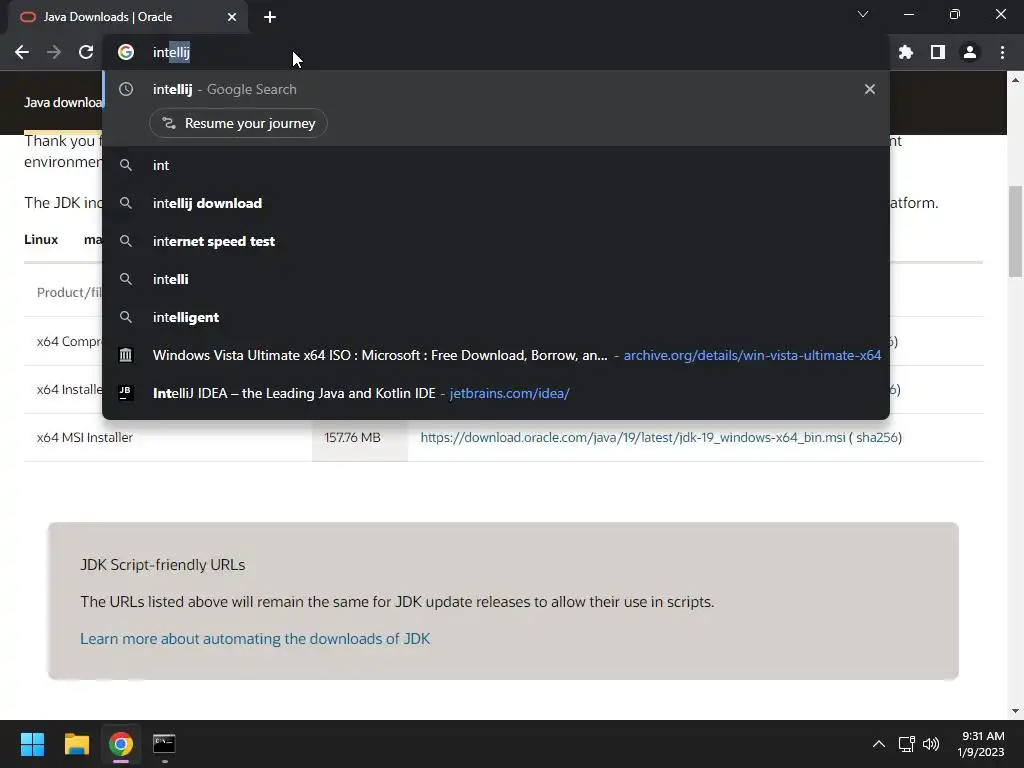Image resolution: width=1024 pixels, height=768 pixels.
Task: Choose the 'int' search suggestion
Action: 496,165
